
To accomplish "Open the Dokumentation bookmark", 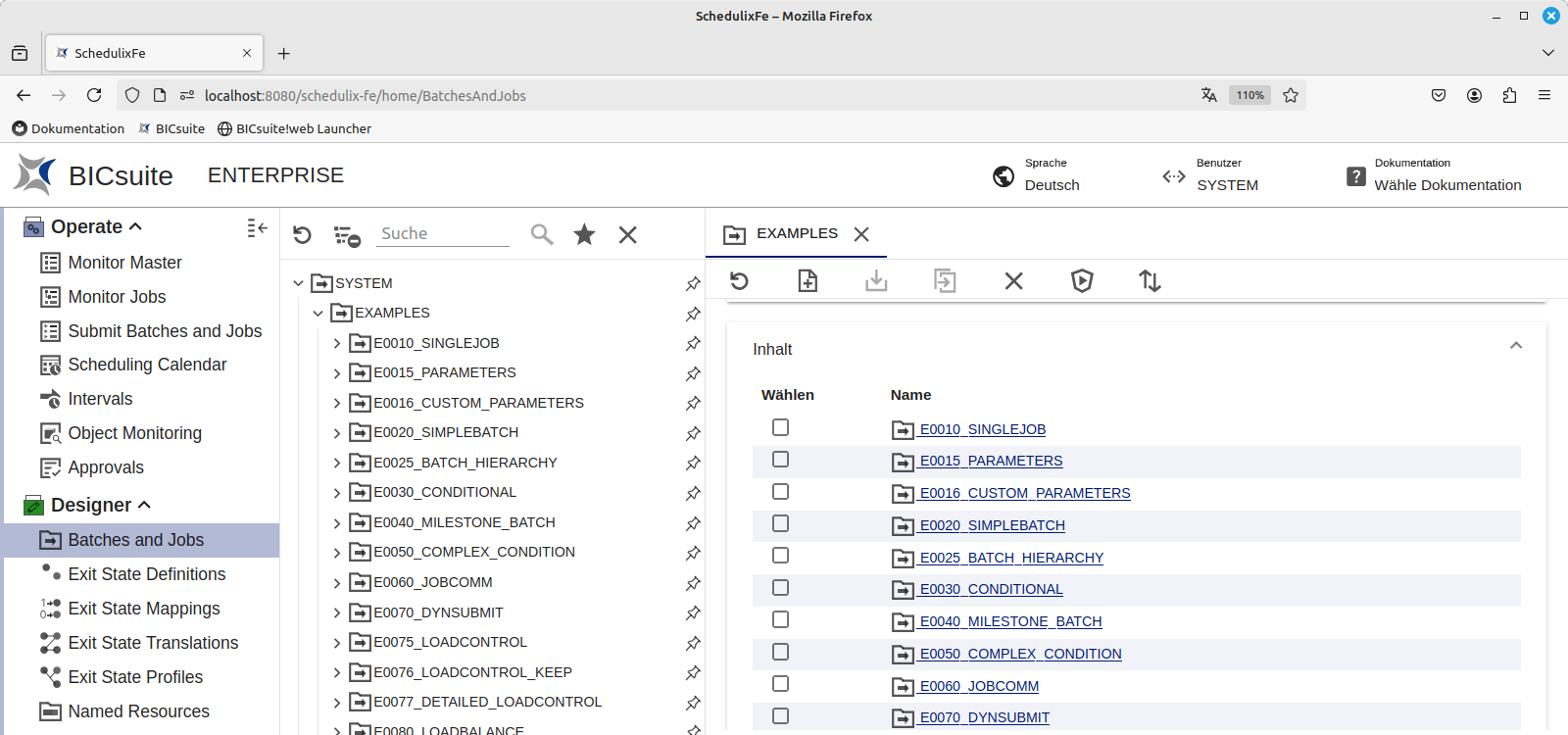I will (69, 128).
